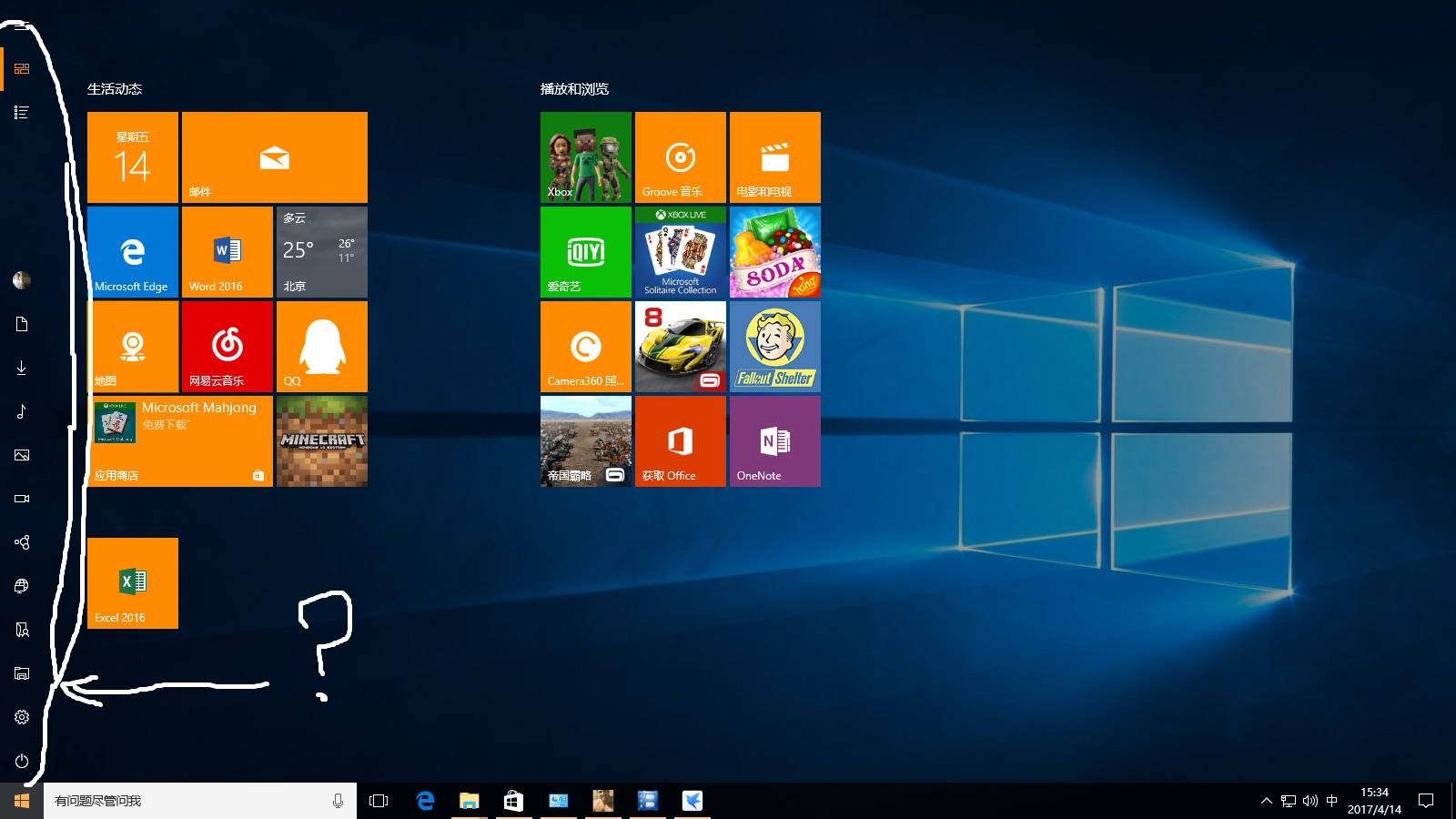Open the user account avatar

[22, 280]
